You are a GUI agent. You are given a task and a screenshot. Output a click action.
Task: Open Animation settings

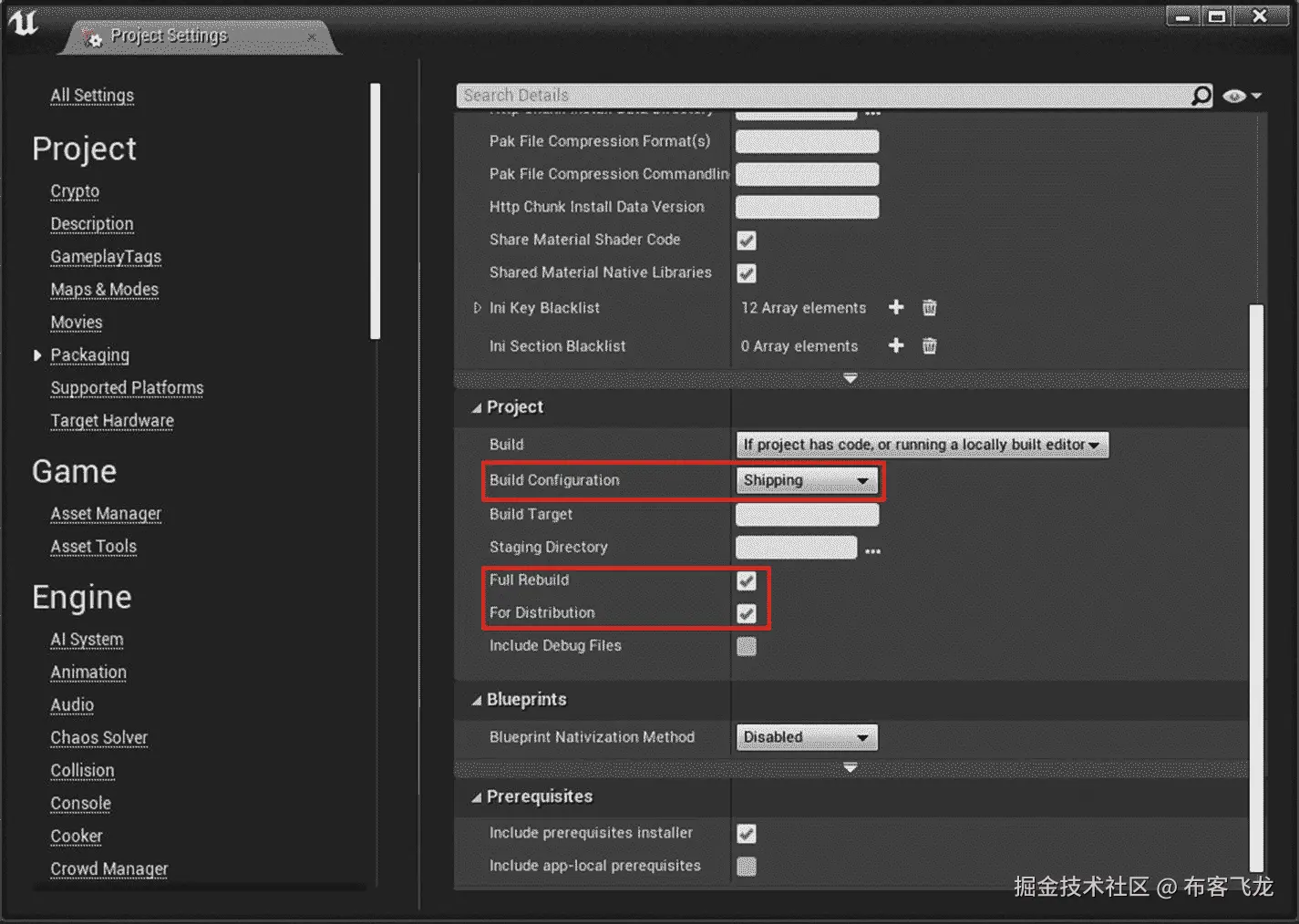click(x=88, y=672)
